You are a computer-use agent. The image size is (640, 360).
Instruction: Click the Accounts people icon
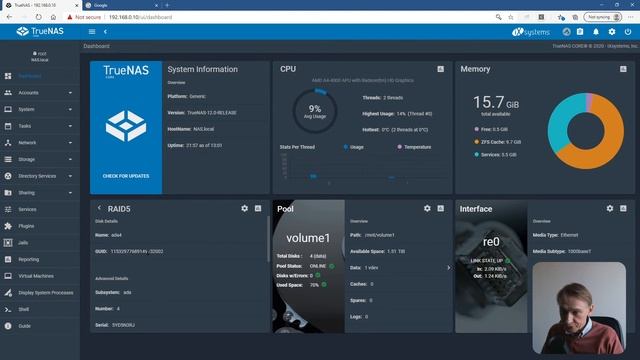[x=8, y=93]
